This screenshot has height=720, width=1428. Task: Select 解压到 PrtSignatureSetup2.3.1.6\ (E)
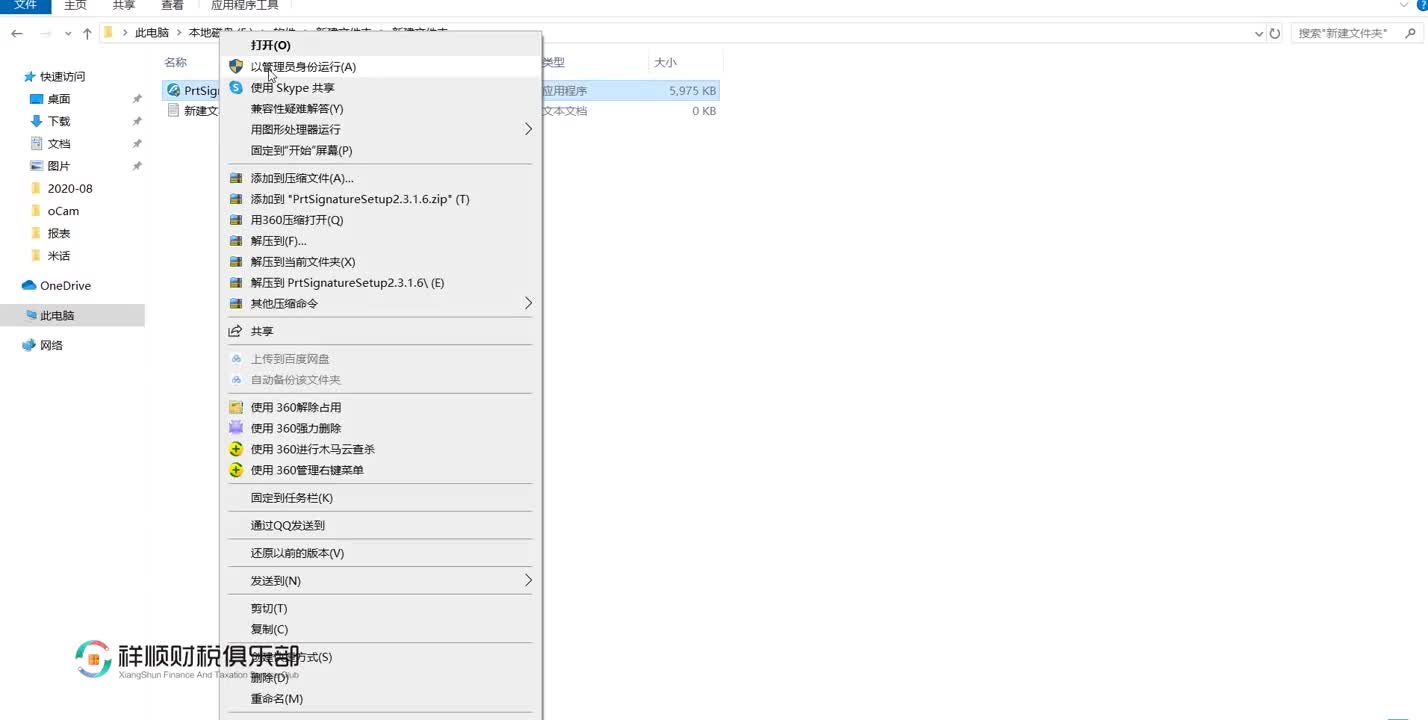click(347, 283)
